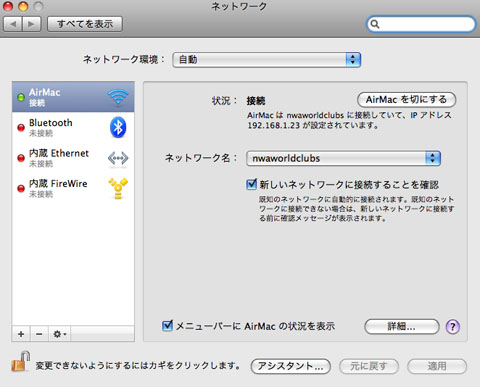Viewport: 480px width, 387px height.
Task: Click the 元に戻す revert button
Action: click(369, 366)
